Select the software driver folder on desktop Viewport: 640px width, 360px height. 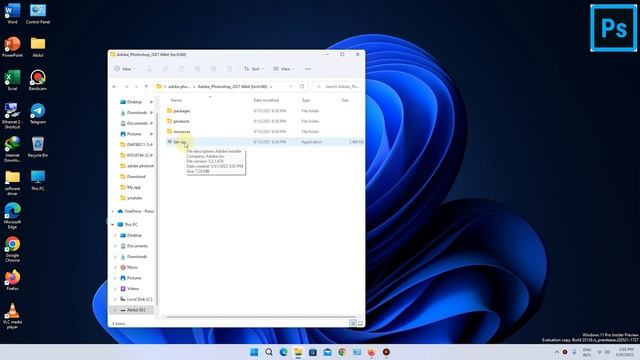[x=12, y=183]
